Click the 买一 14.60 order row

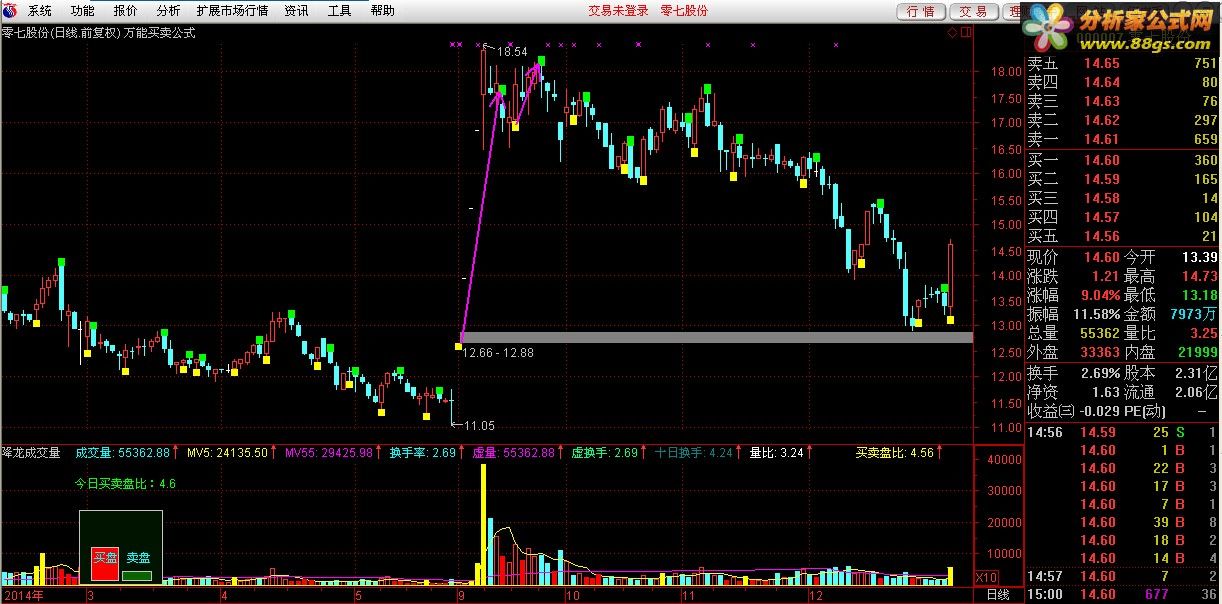point(1124,160)
